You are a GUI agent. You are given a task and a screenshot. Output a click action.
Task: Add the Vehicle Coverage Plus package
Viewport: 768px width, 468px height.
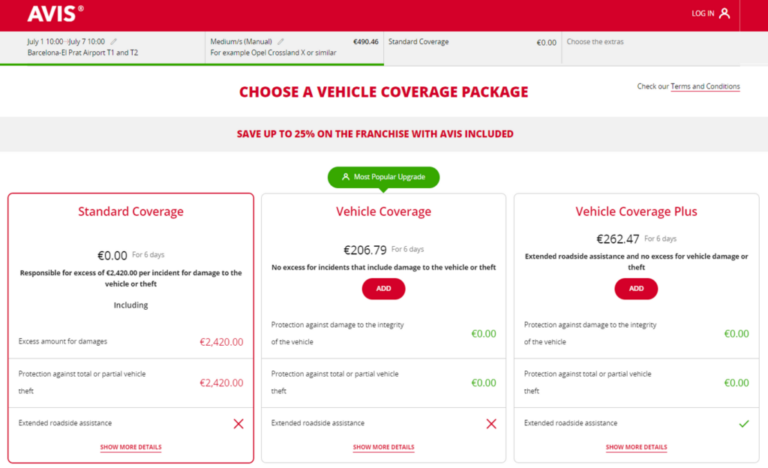click(x=636, y=289)
